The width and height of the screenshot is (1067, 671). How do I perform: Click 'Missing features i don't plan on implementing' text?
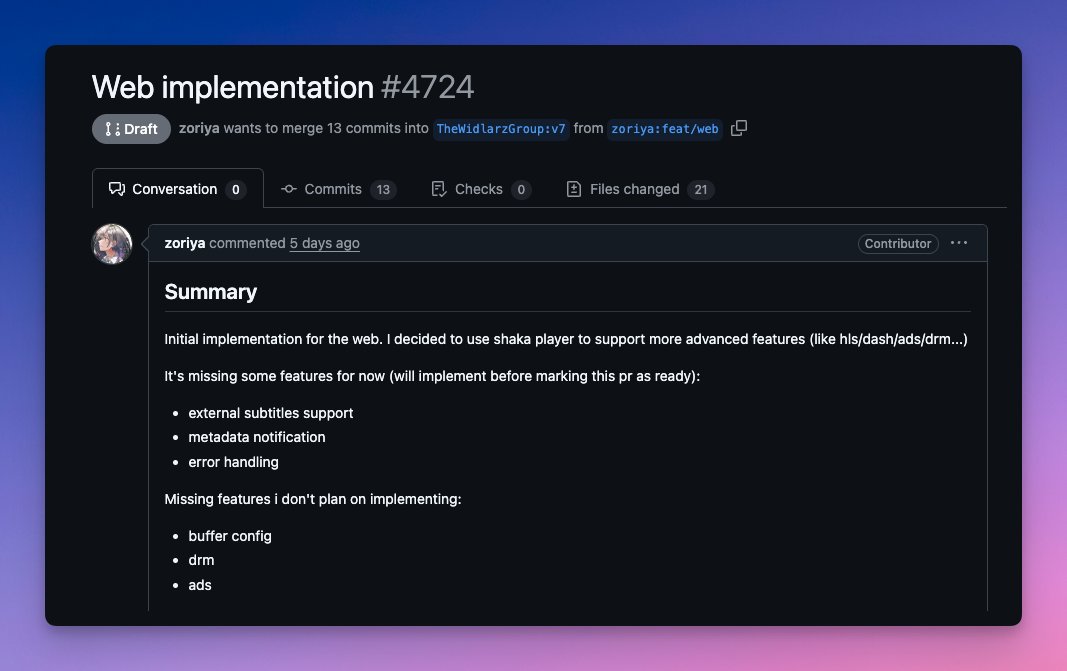313,499
